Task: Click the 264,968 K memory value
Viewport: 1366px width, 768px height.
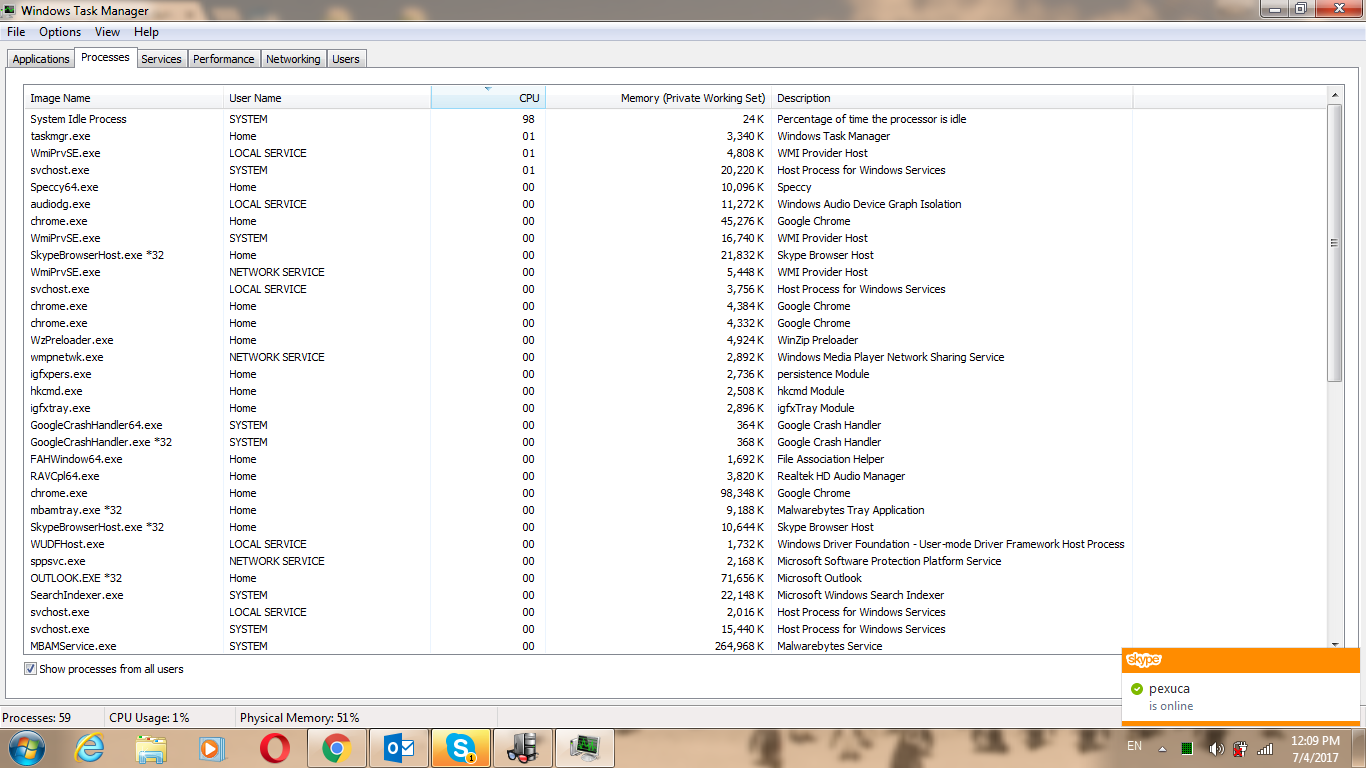Action: click(x=738, y=646)
